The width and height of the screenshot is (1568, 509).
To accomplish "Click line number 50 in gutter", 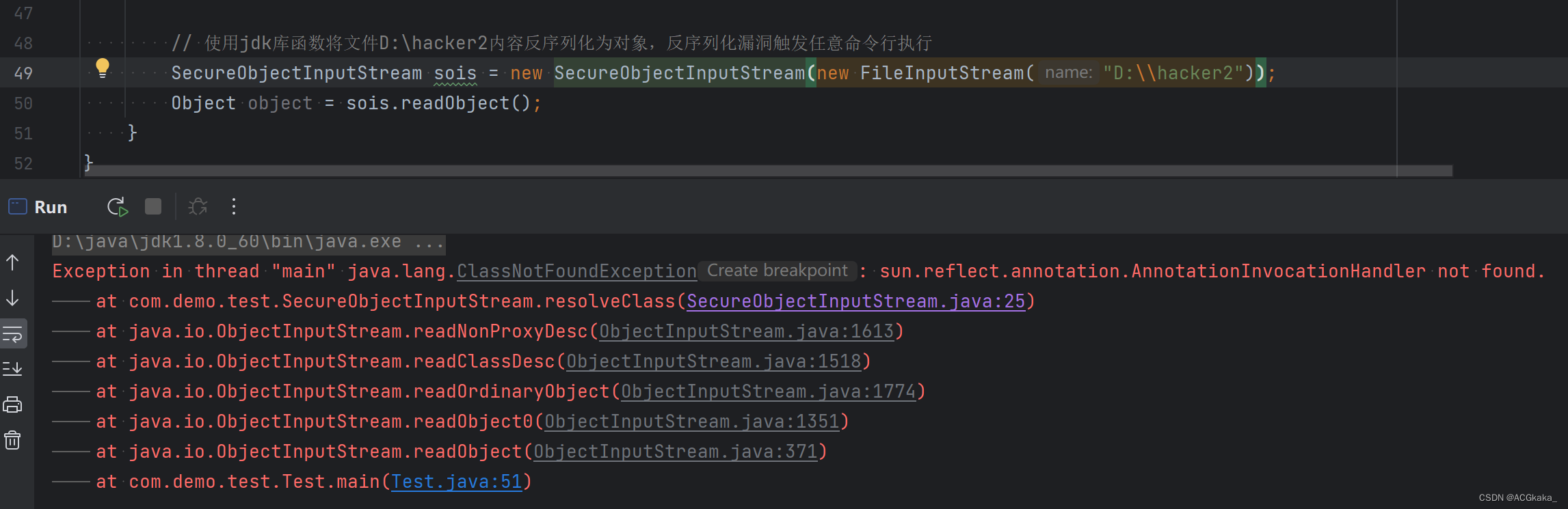I will (23, 103).
